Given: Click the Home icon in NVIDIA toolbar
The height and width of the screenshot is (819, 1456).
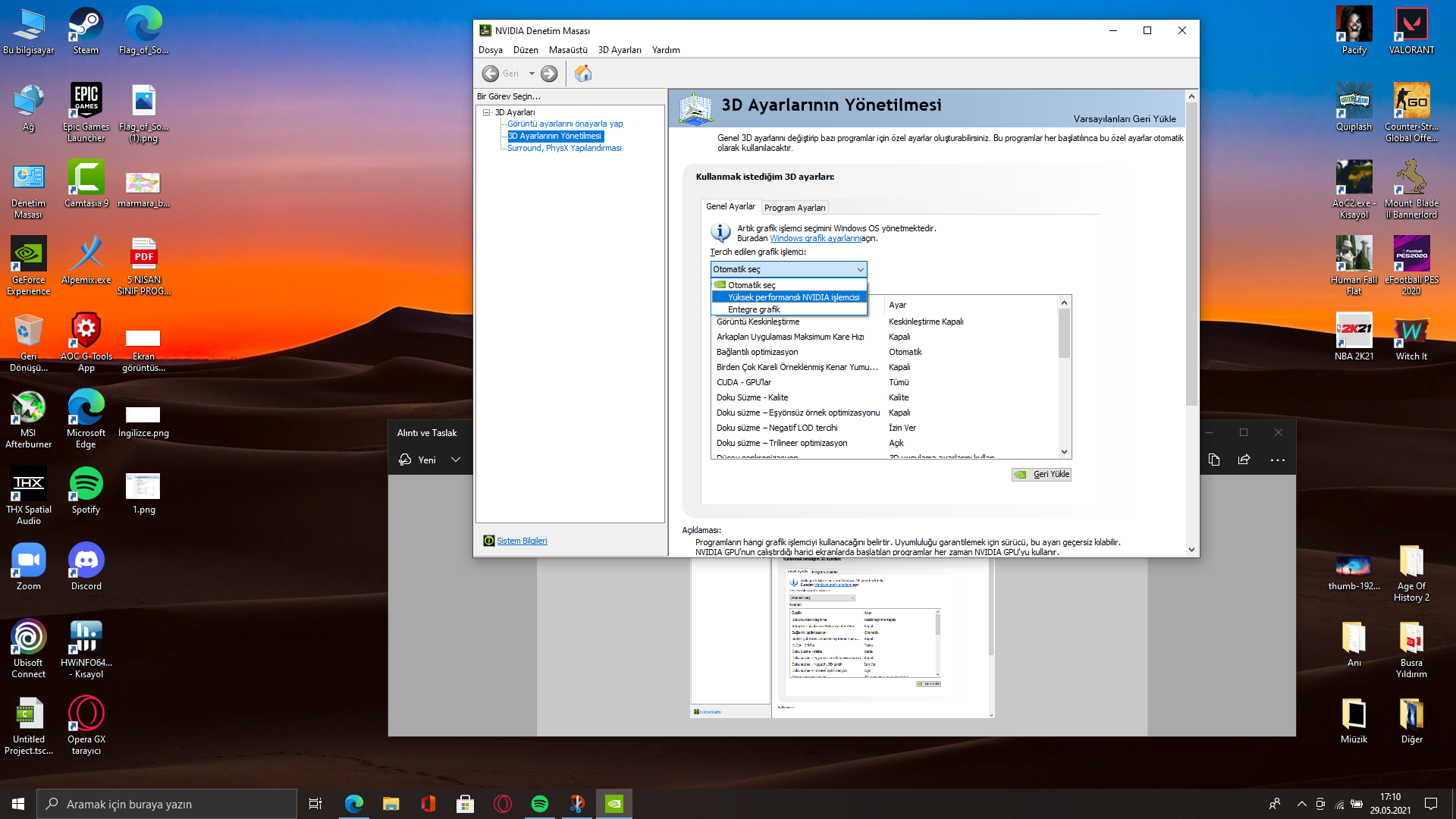Looking at the screenshot, I should click(x=582, y=74).
